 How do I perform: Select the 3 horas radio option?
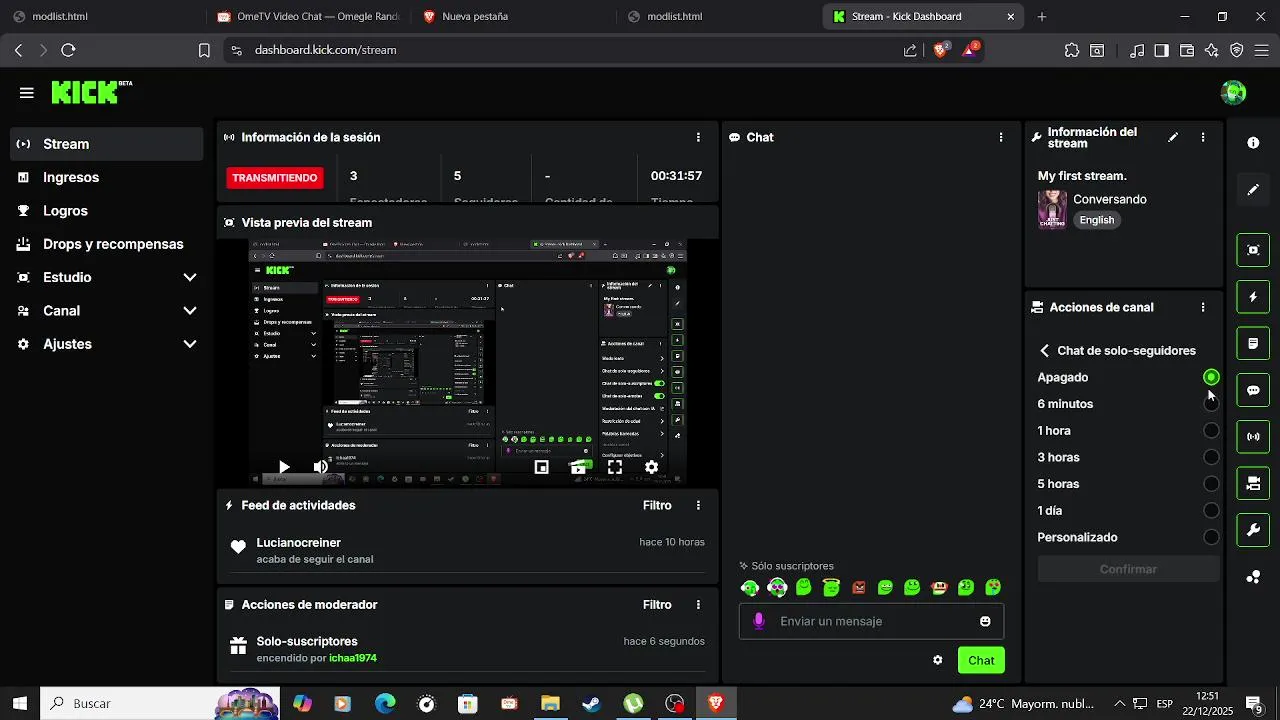click(x=1211, y=457)
